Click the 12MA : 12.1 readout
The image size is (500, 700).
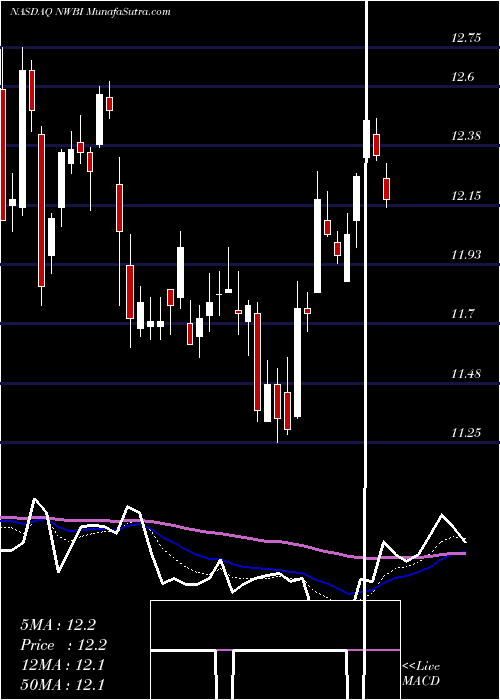tap(62, 665)
